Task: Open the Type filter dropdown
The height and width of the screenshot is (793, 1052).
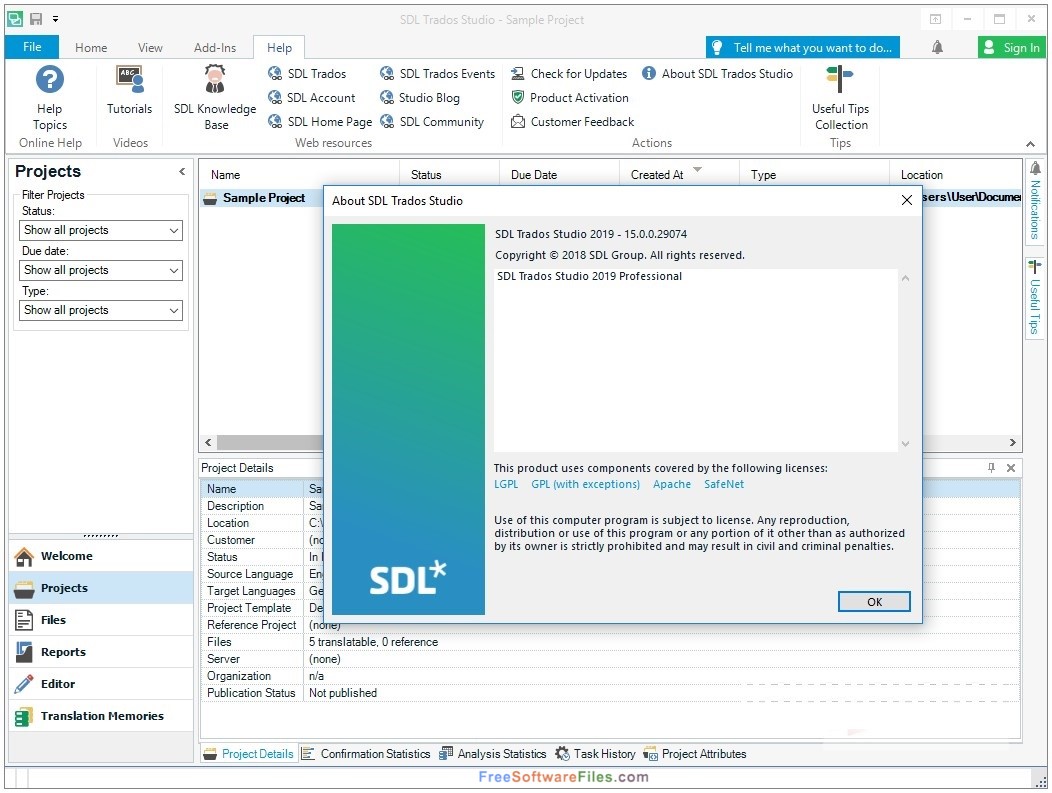Action: 101,311
